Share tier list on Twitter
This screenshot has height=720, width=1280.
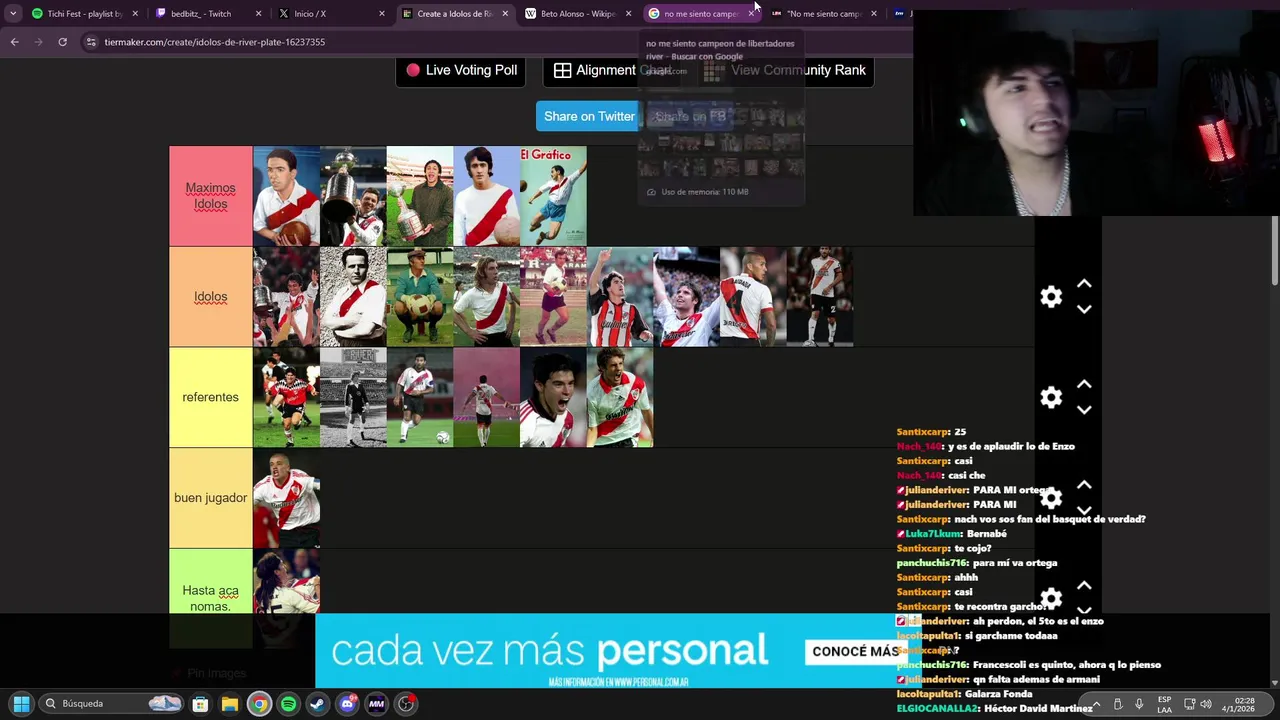pos(589,116)
